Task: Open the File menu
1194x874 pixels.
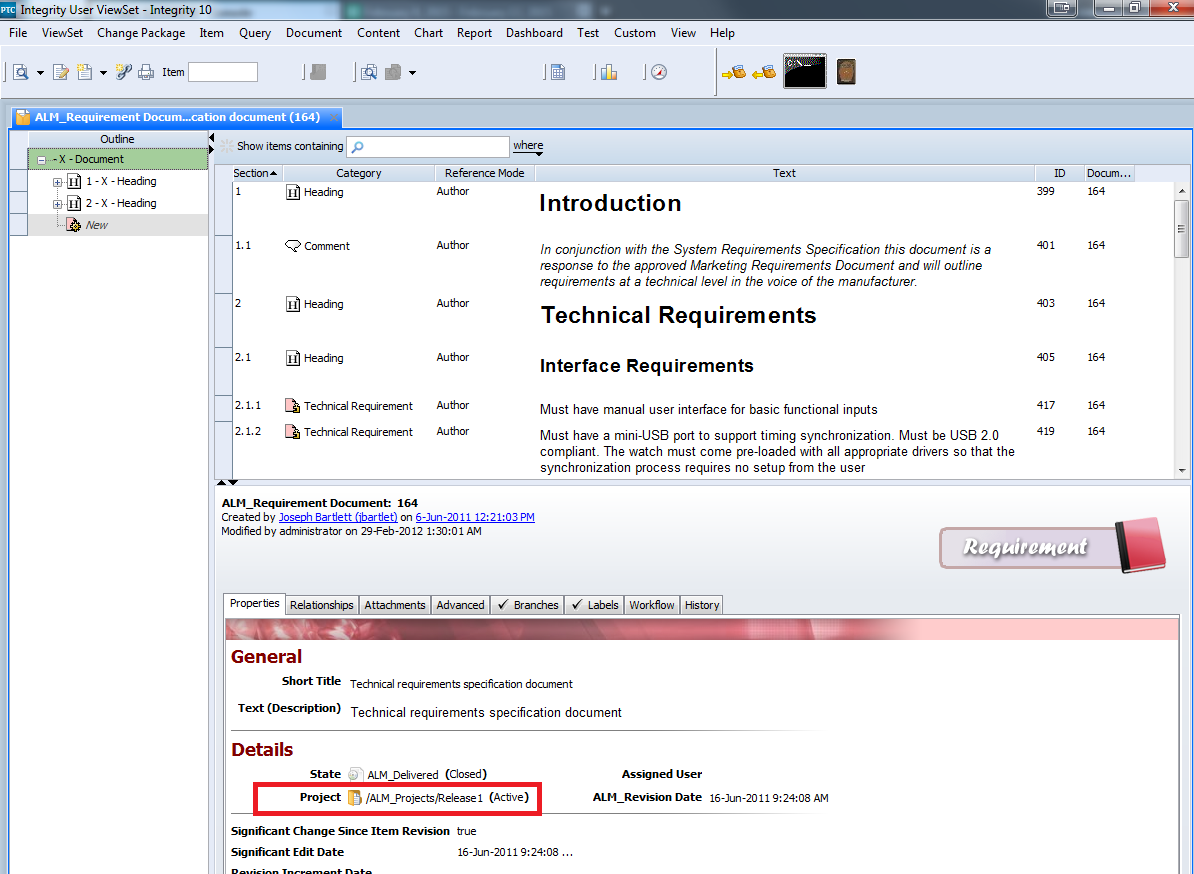Action: coord(18,33)
